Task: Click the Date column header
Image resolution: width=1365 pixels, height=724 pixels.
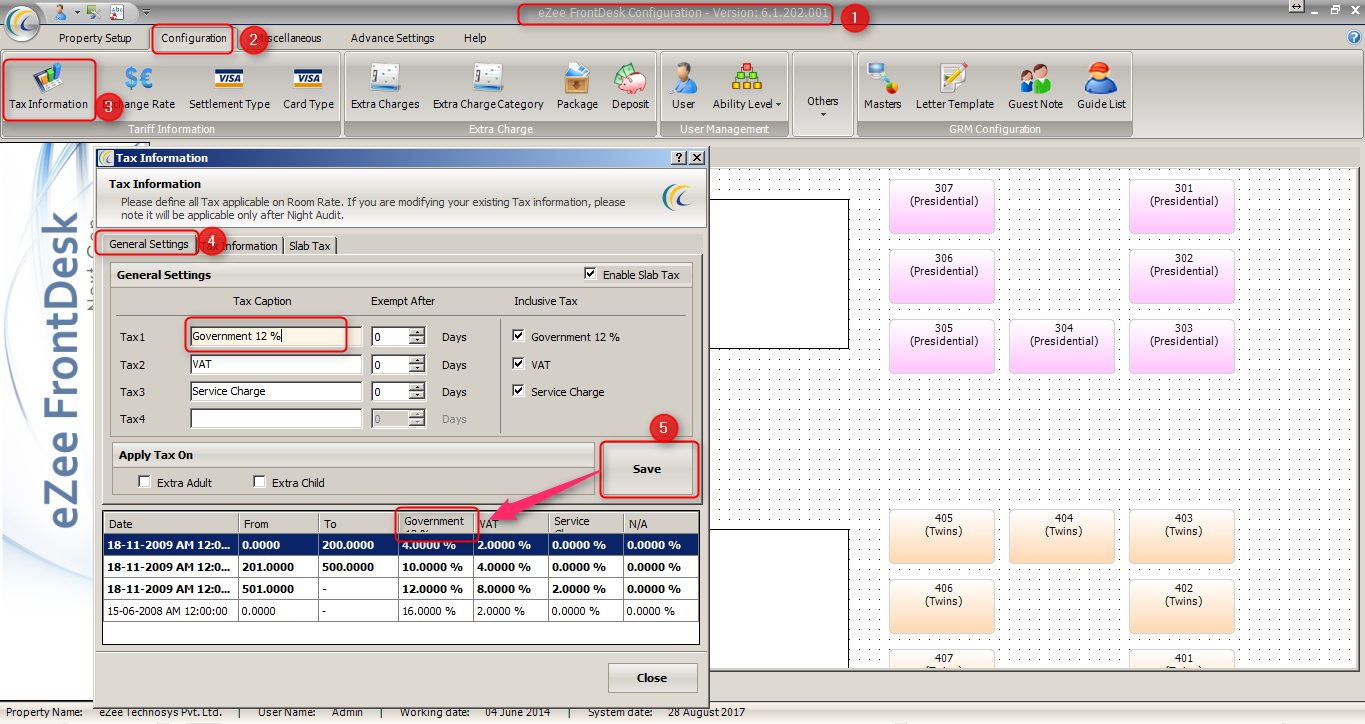Action: 171,523
